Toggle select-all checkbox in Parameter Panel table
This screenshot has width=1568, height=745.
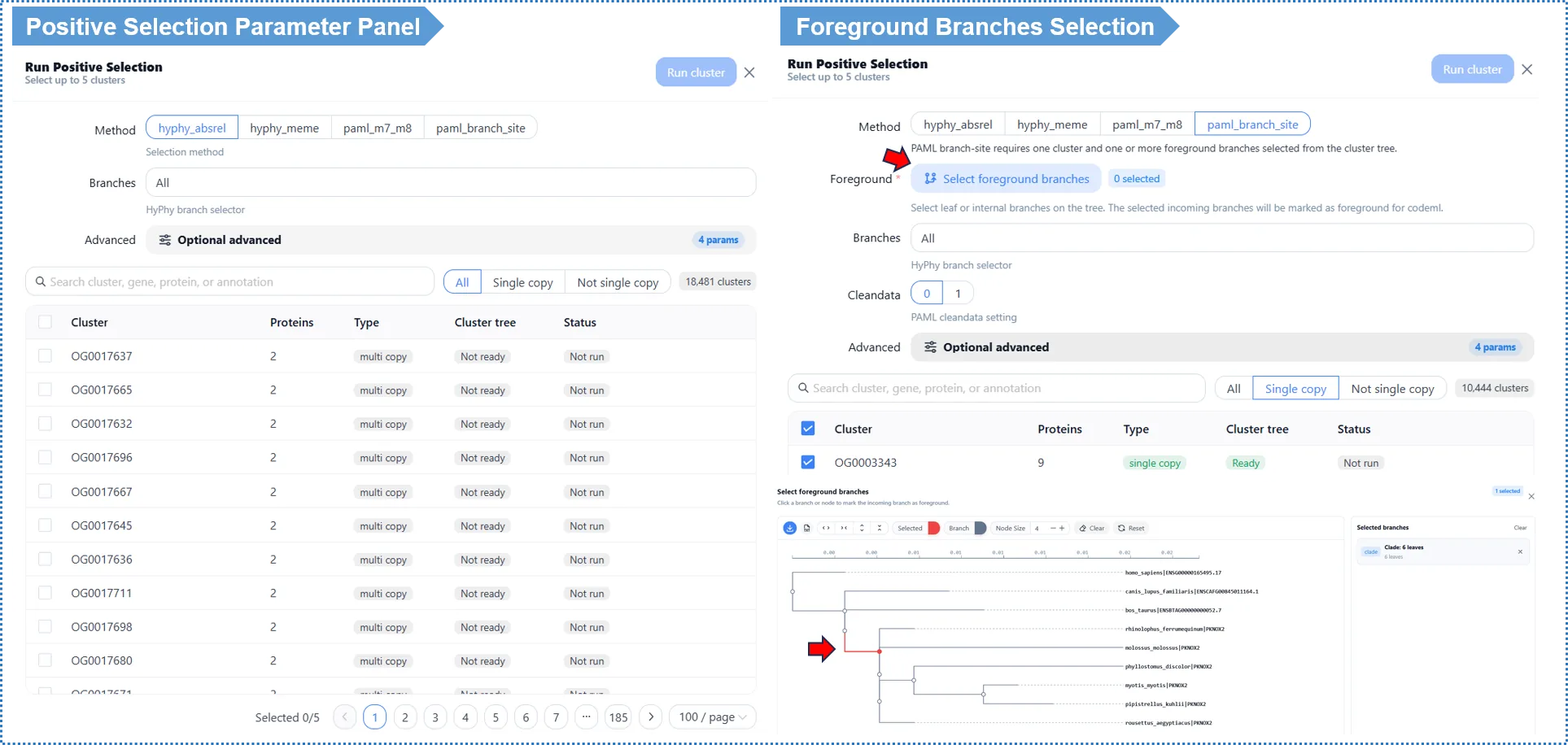pos(46,322)
